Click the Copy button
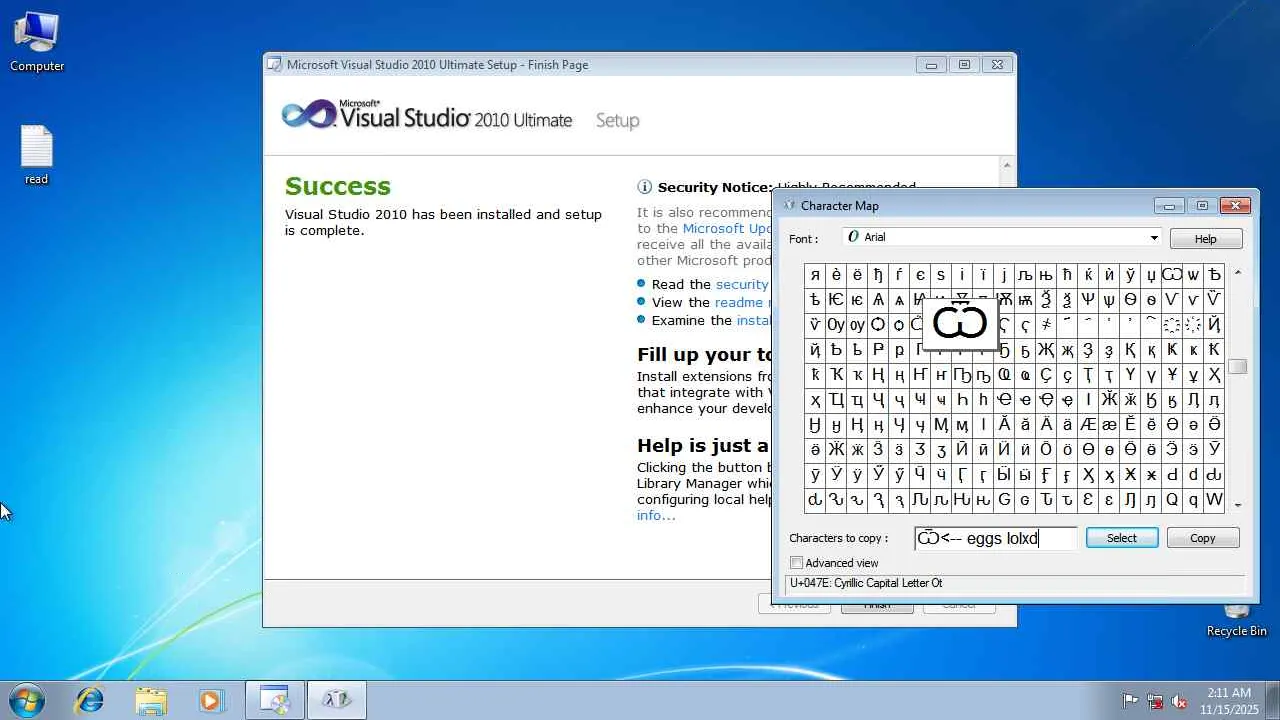The width and height of the screenshot is (1280, 720). coord(1202,538)
